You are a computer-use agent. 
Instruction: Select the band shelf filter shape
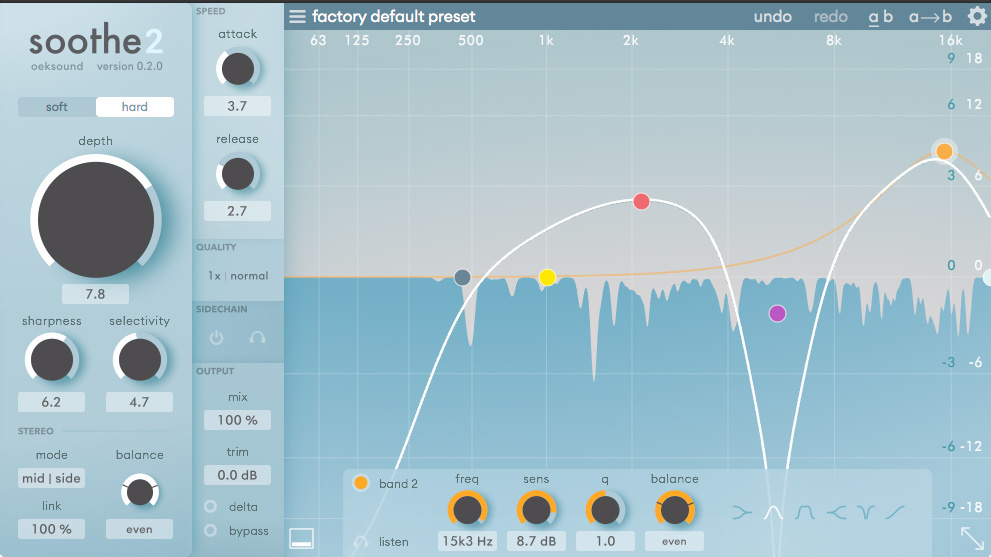point(804,511)
